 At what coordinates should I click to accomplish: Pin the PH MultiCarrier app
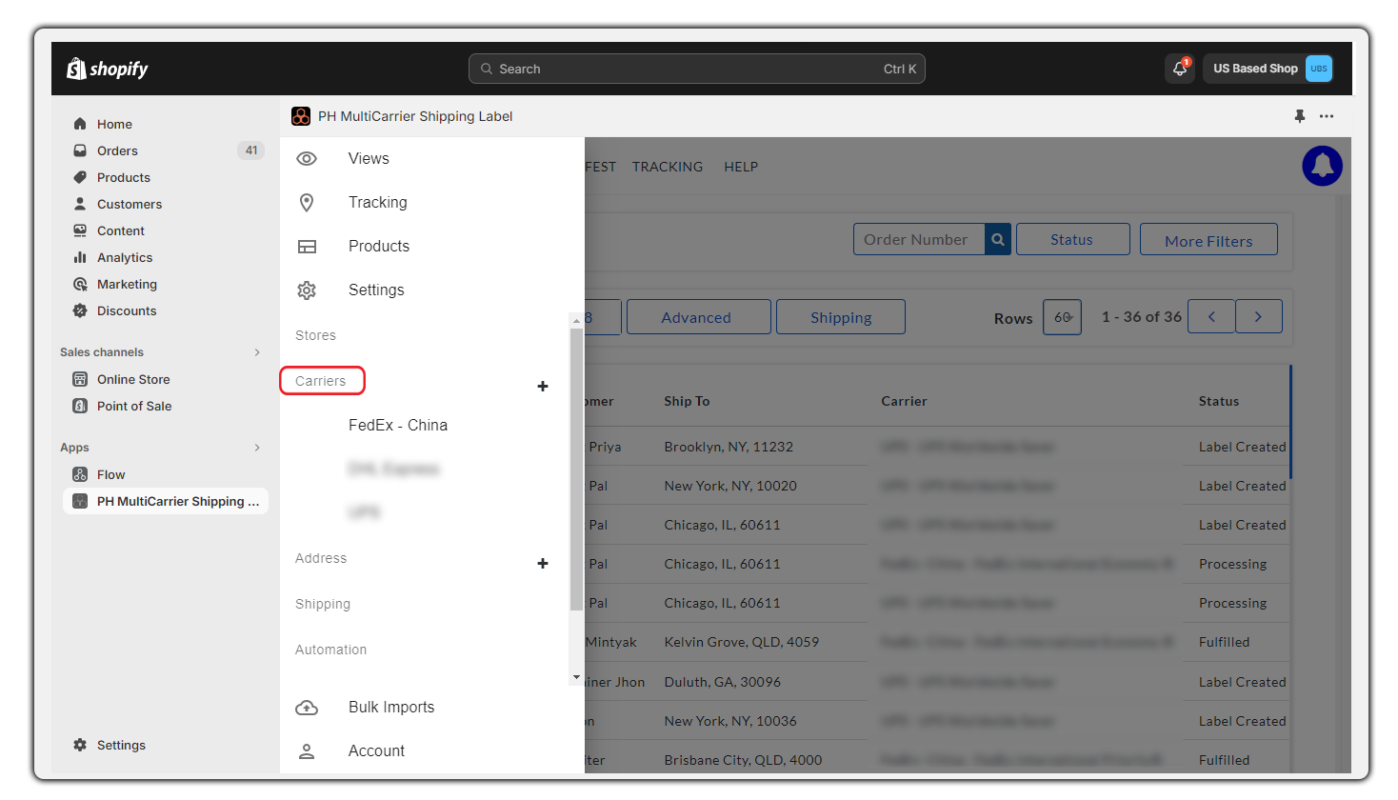[x=1300, y=116]
